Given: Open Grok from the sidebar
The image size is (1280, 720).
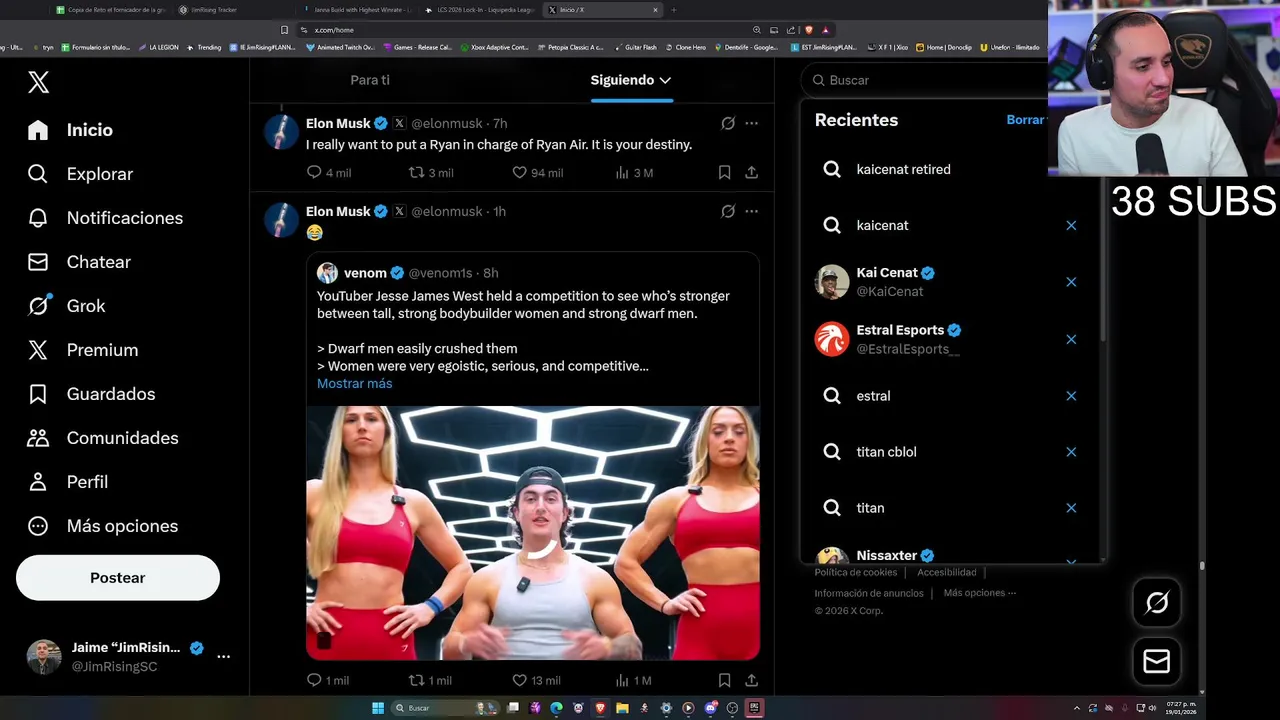Looking at the screenshot, I should (66, 306).
